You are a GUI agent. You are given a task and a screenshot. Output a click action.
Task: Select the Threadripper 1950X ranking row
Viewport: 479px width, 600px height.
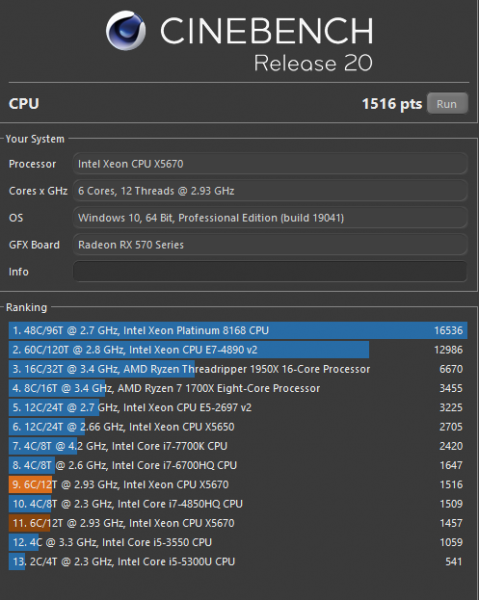click(x=238, y=369)
